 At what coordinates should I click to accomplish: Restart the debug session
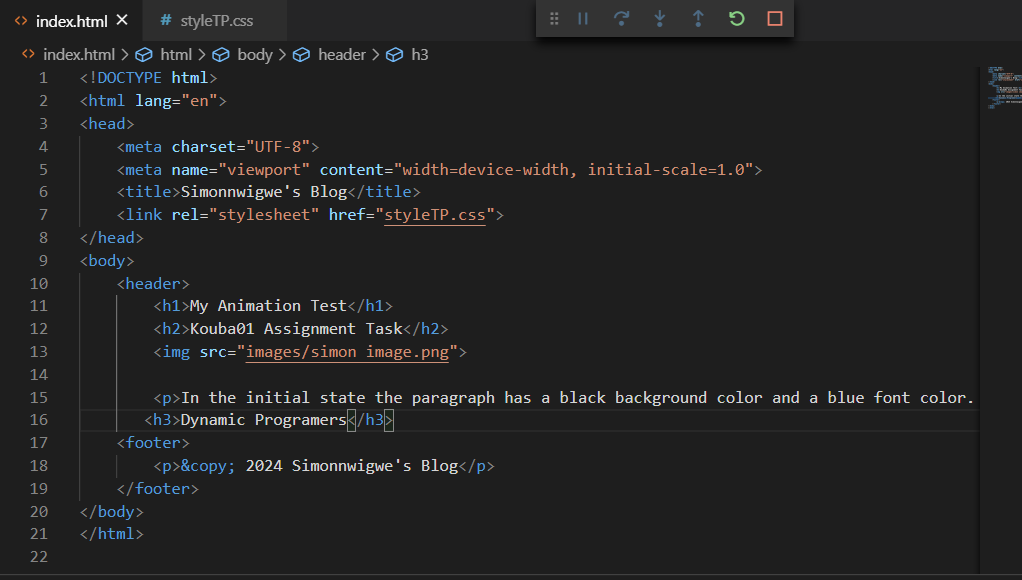(x=737, y=19)
